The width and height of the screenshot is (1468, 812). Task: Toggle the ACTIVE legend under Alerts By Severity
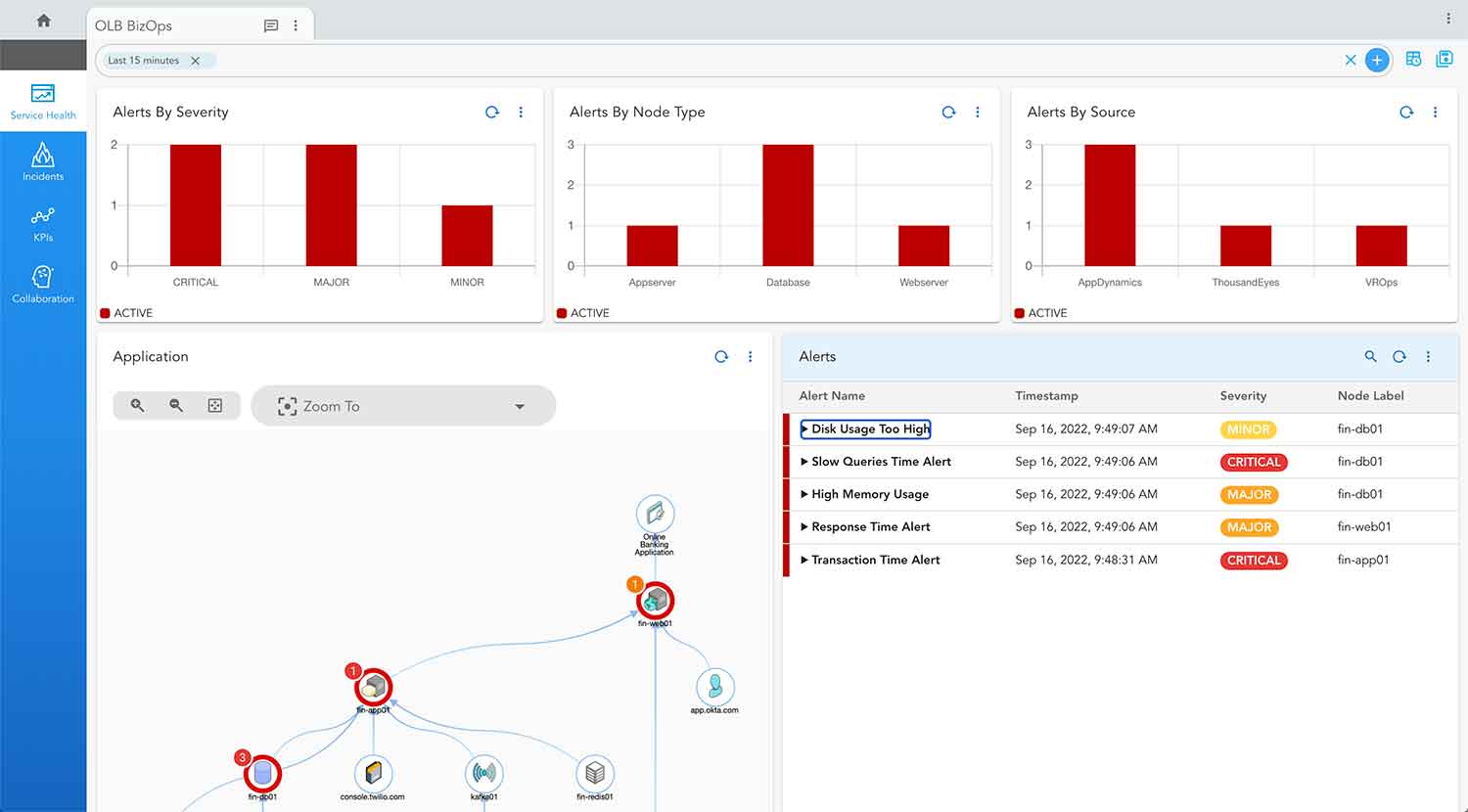pos(125,312)
